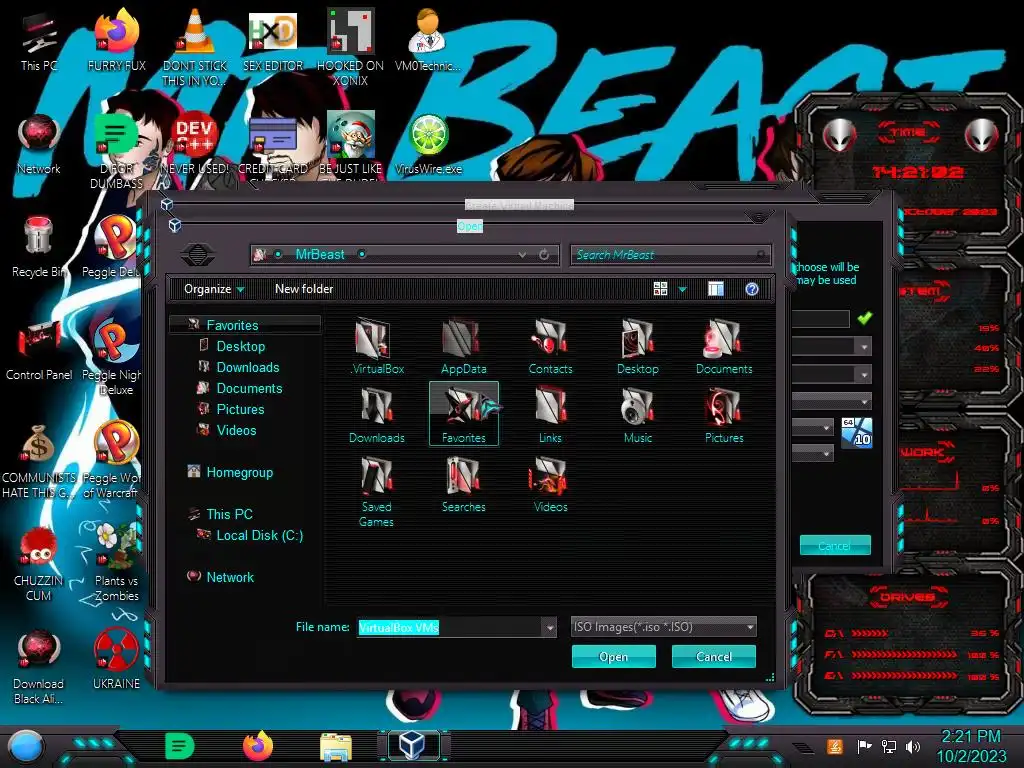Open Firefox from the taskbar
This screenshot has height=768, width=1024.
[x=257, y=746]
